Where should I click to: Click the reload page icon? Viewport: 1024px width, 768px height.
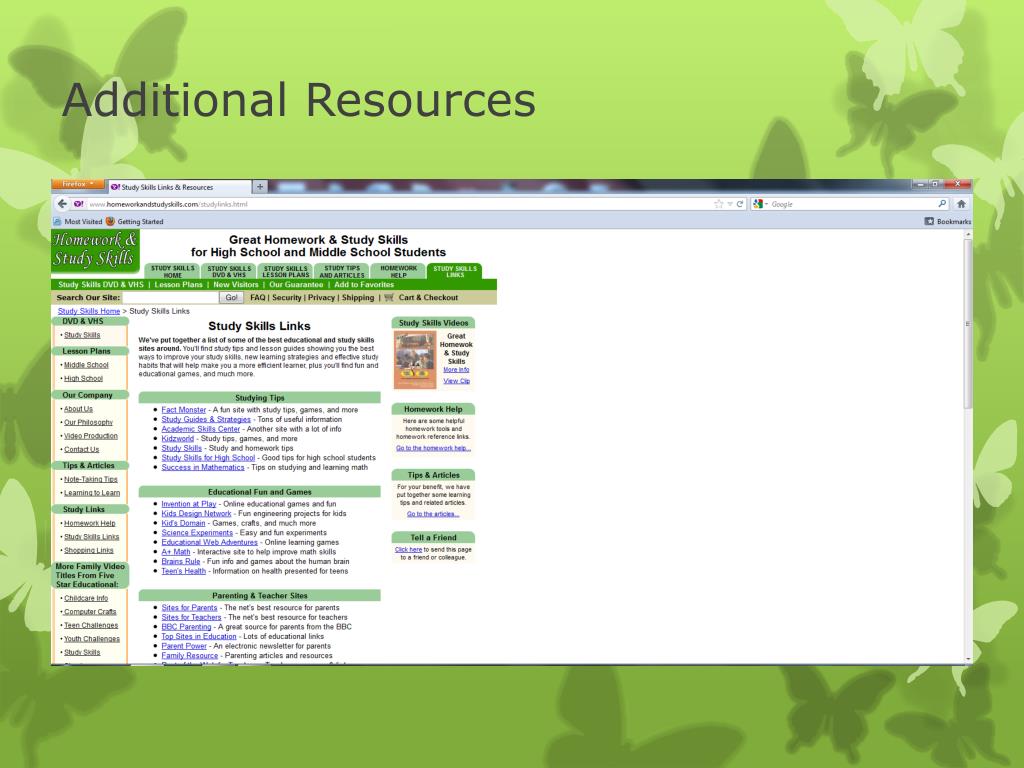740,204
